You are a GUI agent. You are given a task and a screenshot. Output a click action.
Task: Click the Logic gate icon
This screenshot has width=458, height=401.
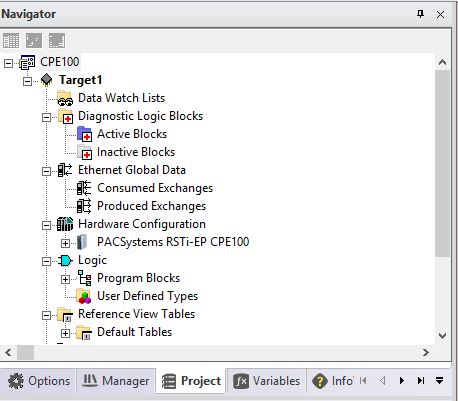tap(65, 260)
